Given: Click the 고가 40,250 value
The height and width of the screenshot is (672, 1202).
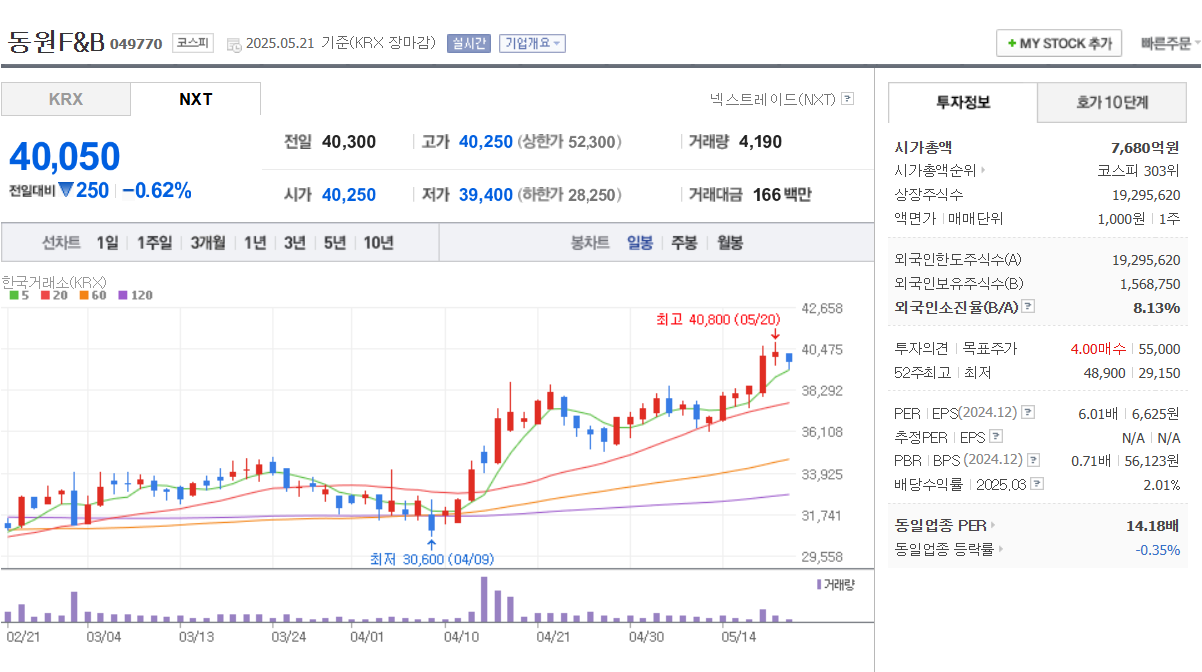Looking at the screenshot, I should click(486, 142).
